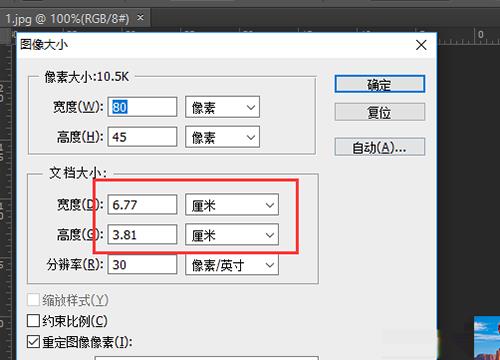This screenshot has width=500, height=360.
Task: Click the pixel width field showing 80
Action: 142,107
